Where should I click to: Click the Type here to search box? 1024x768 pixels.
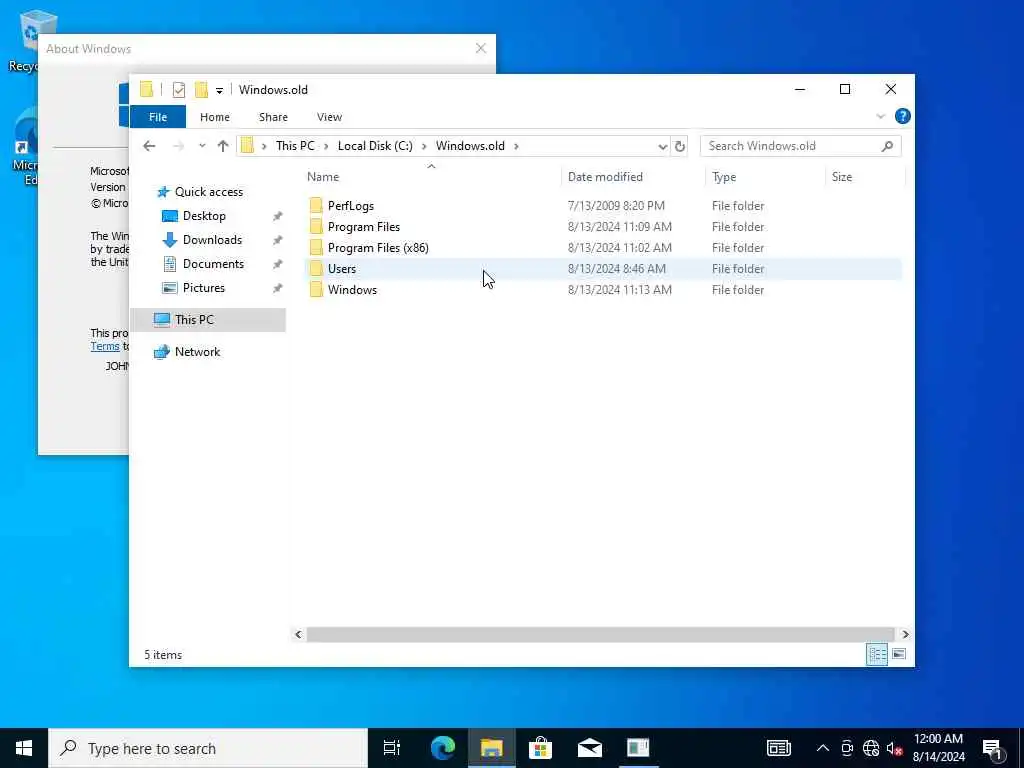tap(208, 748)
